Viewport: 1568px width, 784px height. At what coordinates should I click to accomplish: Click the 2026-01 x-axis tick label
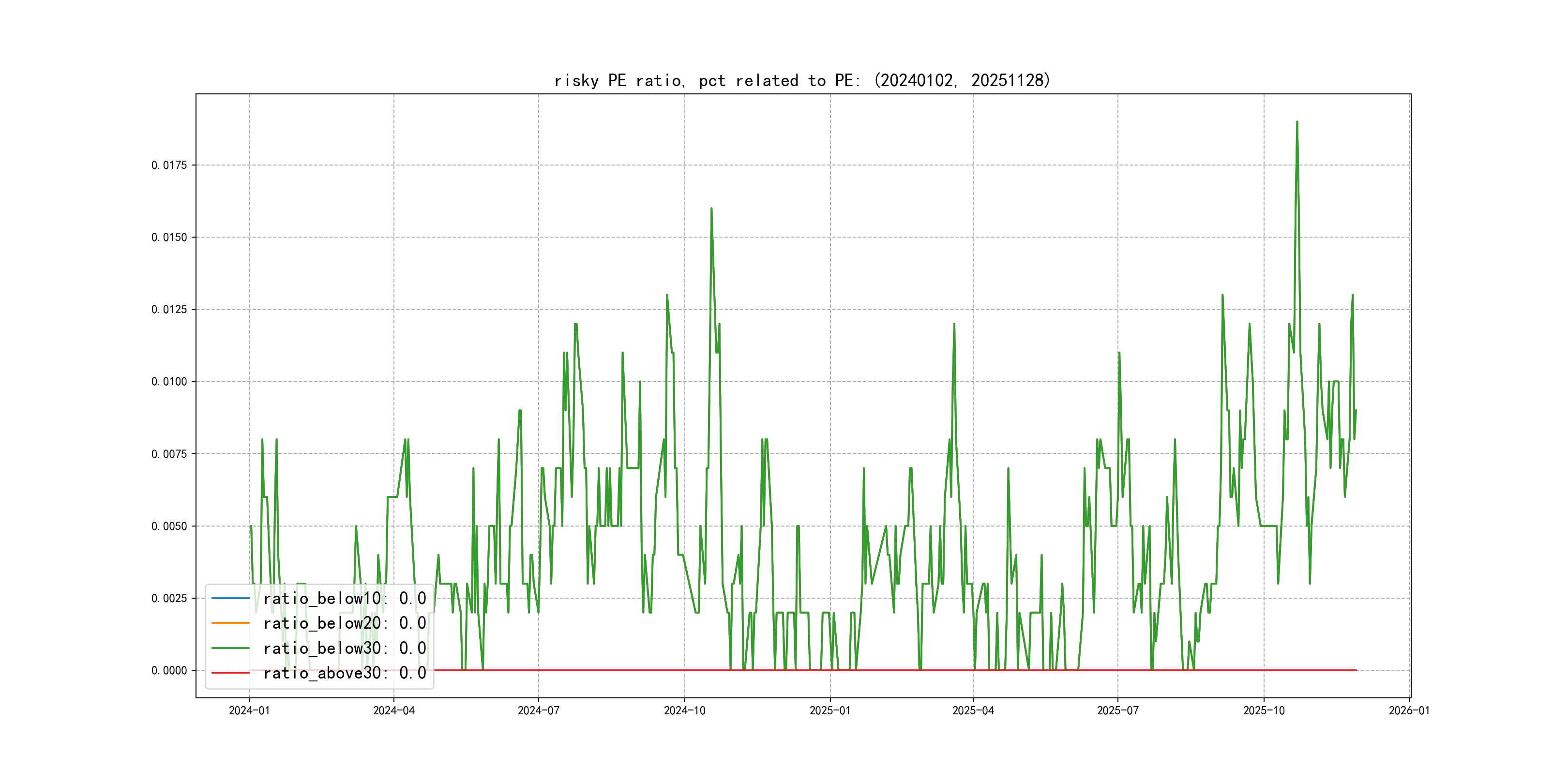(1409, 710)
